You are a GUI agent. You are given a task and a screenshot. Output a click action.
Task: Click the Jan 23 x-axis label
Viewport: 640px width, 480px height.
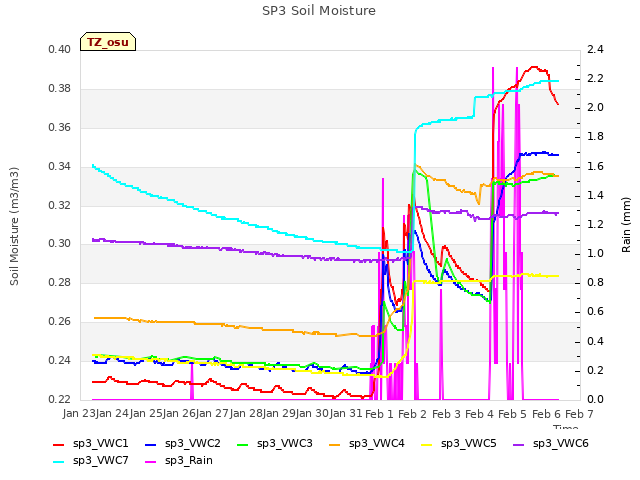click(x=79, y=414)
